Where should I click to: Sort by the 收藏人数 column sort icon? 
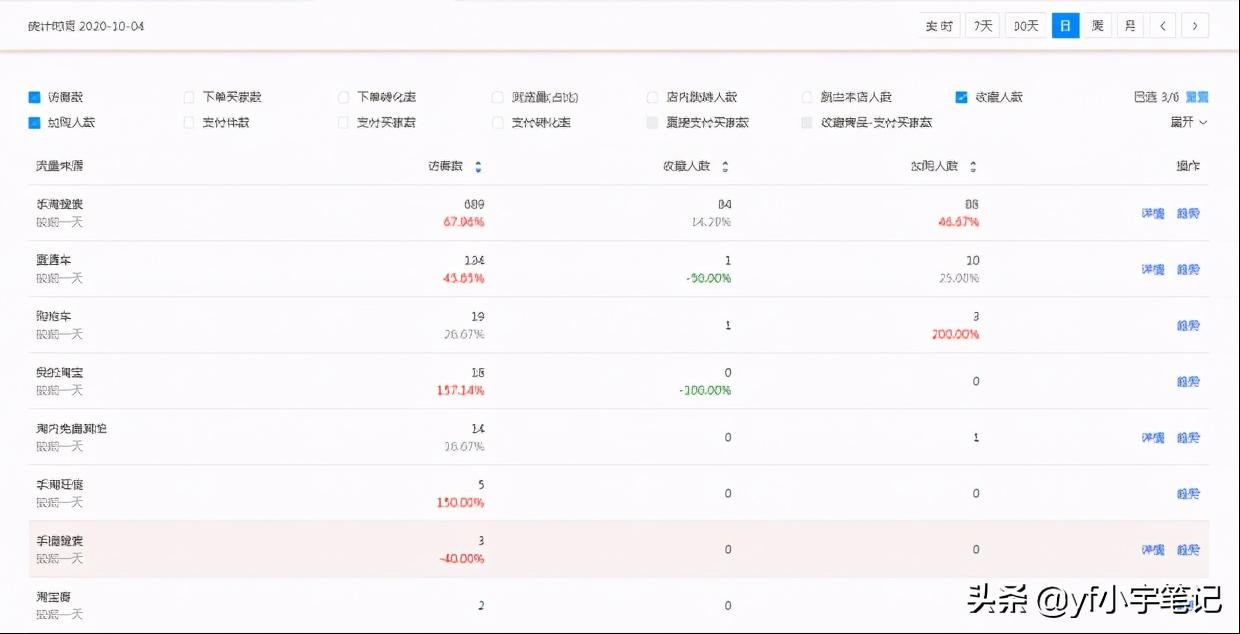(x=724, y=167)
